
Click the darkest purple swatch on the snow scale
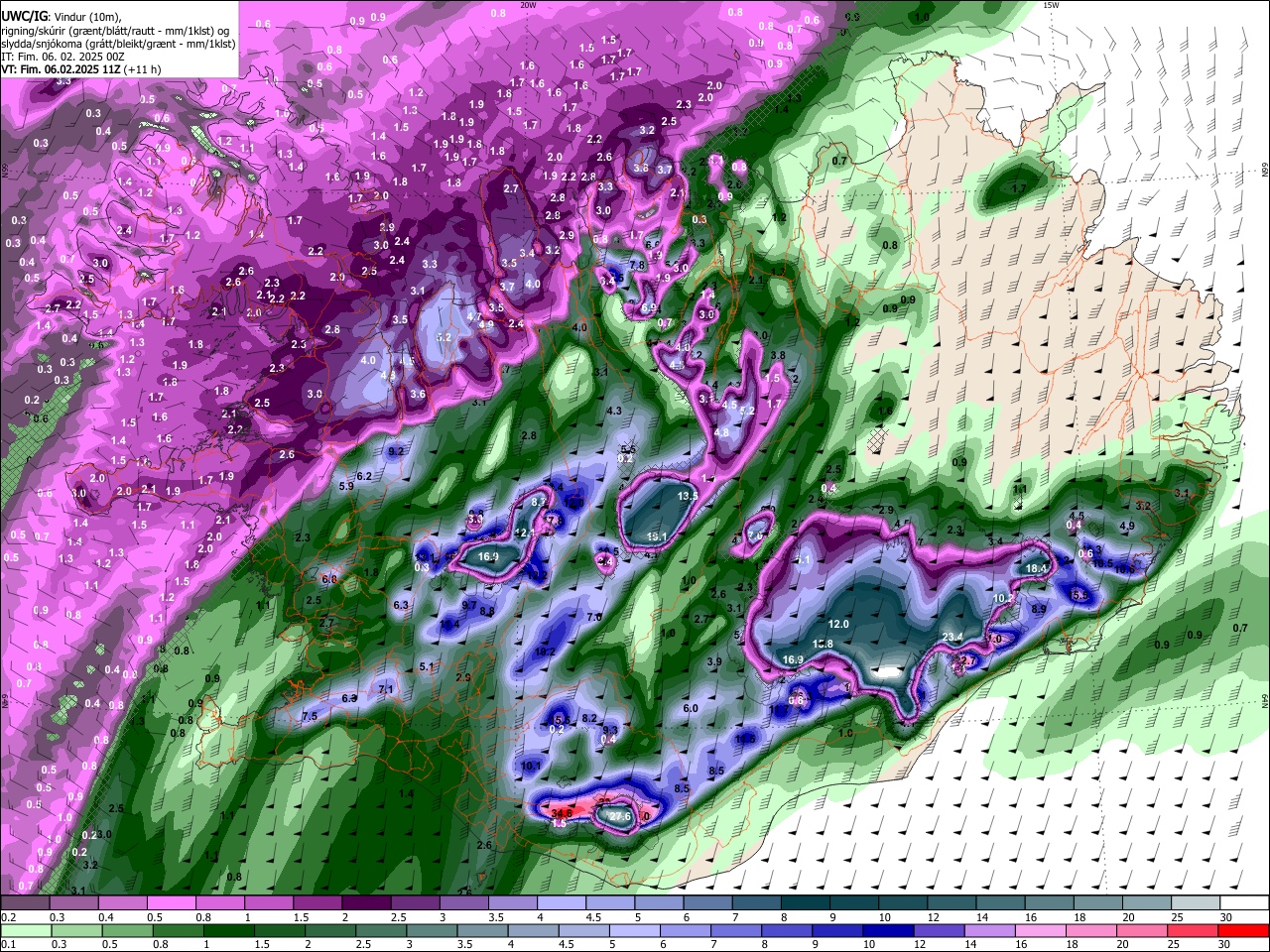tap(366, 903)
